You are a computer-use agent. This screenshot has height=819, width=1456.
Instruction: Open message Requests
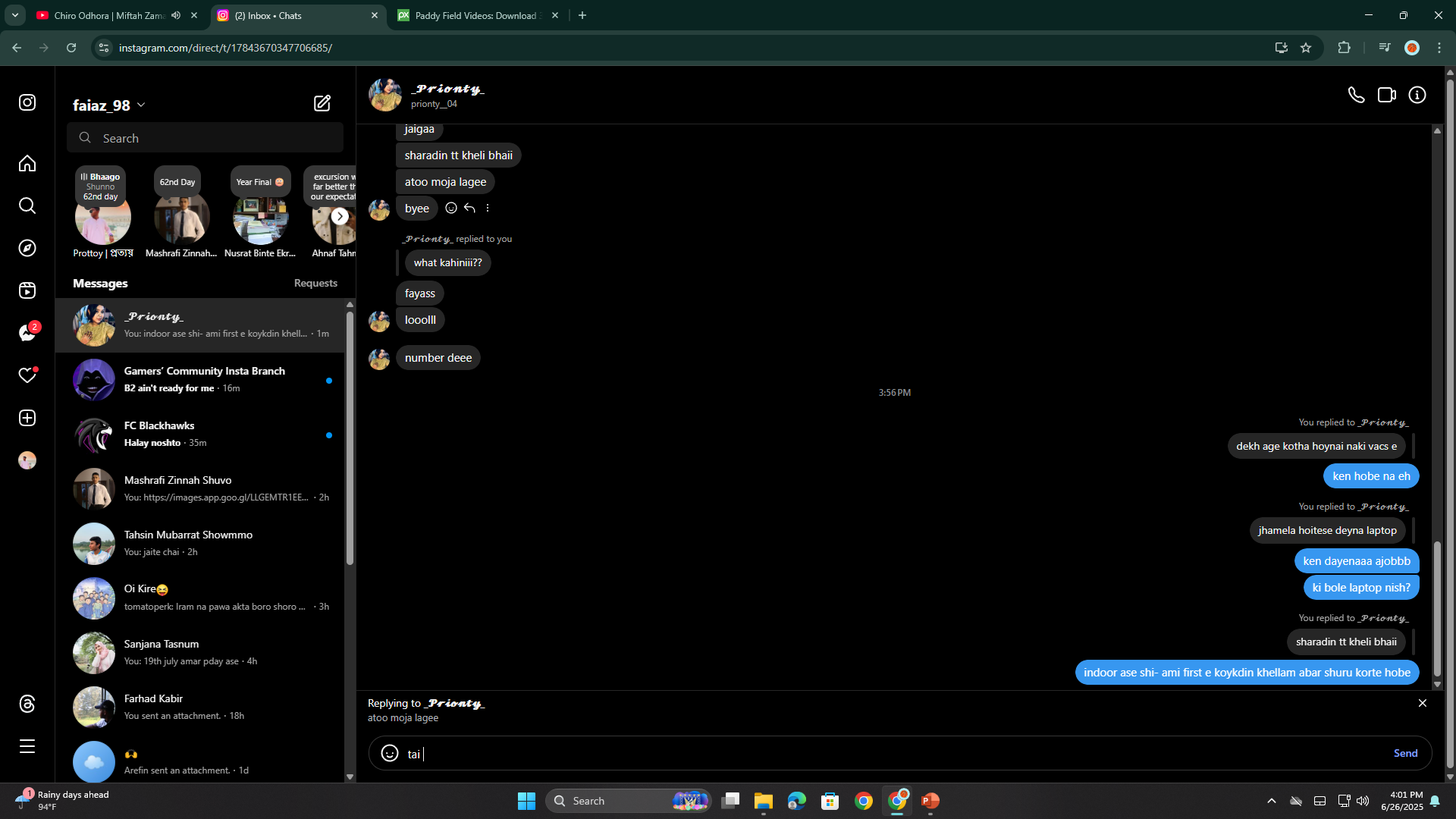pyautogui.click(x=315, y=283)
